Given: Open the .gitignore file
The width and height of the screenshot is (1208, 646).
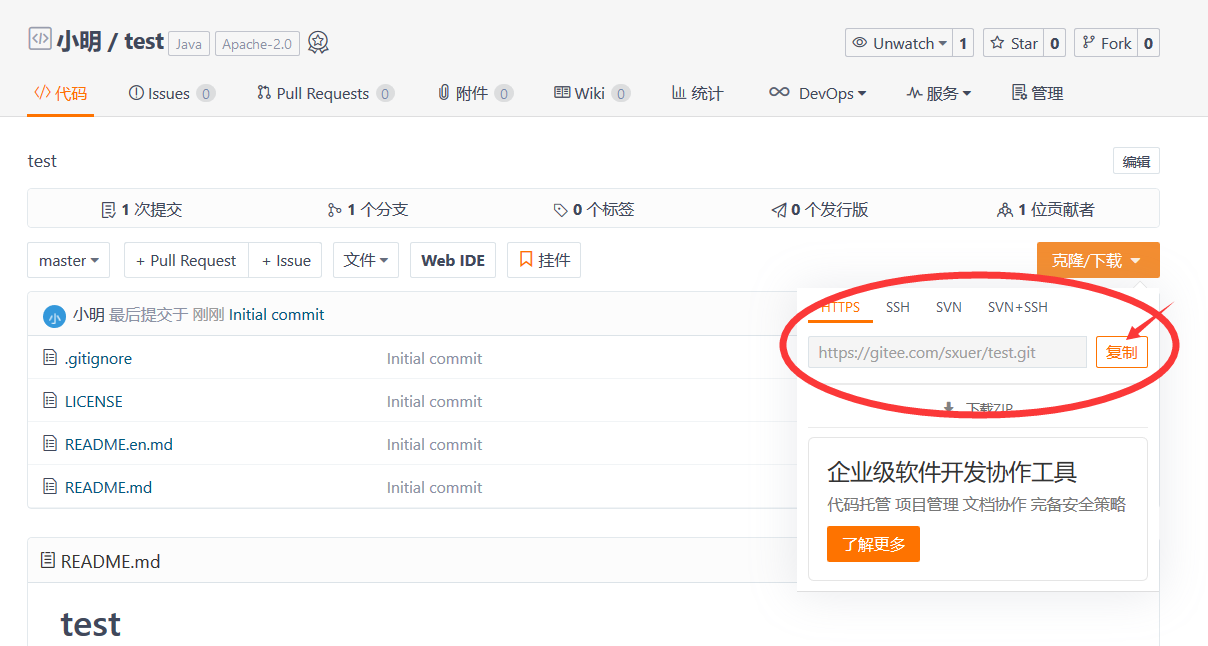Looking at the screenshot, I should (x=98, y=358).
